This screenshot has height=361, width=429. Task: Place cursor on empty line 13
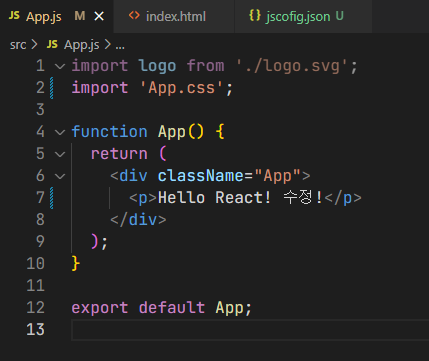tap(250, 330)
